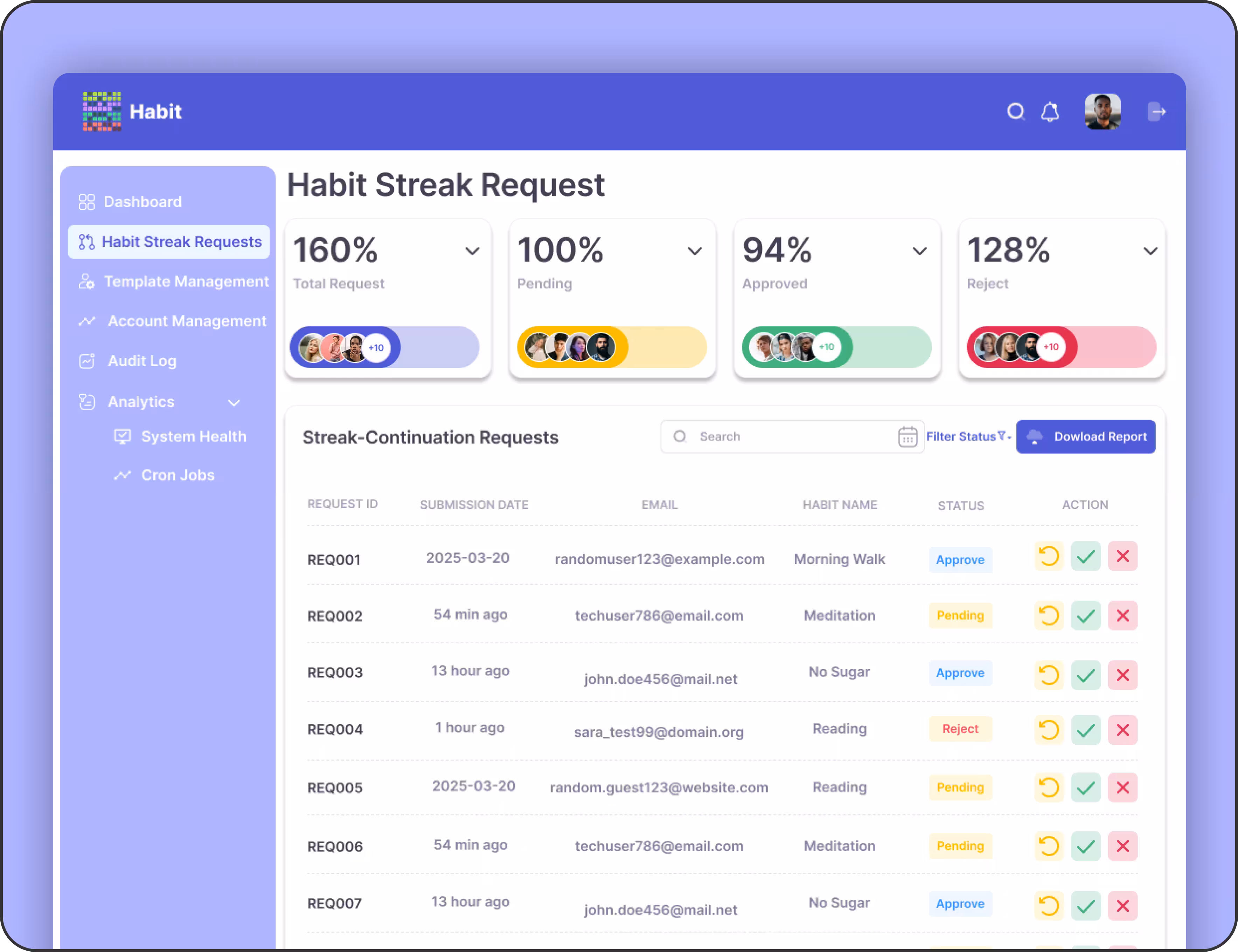Collapse the Analytics section in the sidebar
The width and height of the screenshot is (1238, 952).
(234, 402)
